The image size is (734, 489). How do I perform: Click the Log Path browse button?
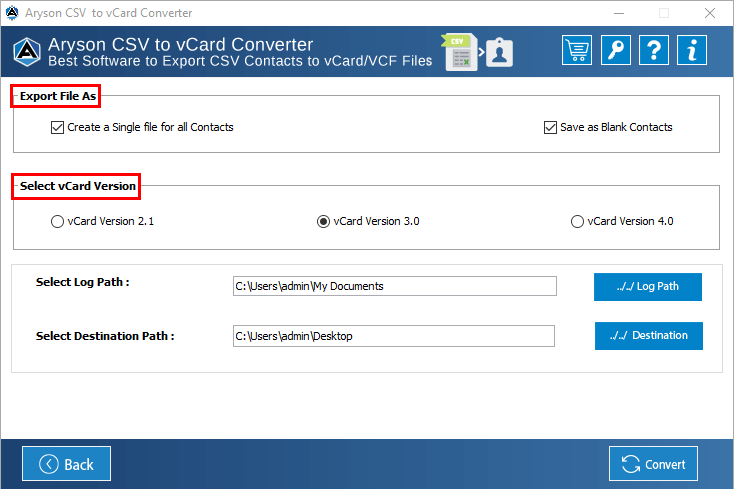point(648,287)
